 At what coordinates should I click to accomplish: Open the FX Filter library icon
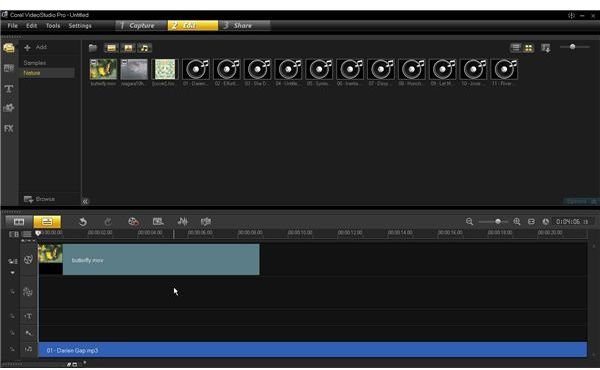[x=9, y=129]
